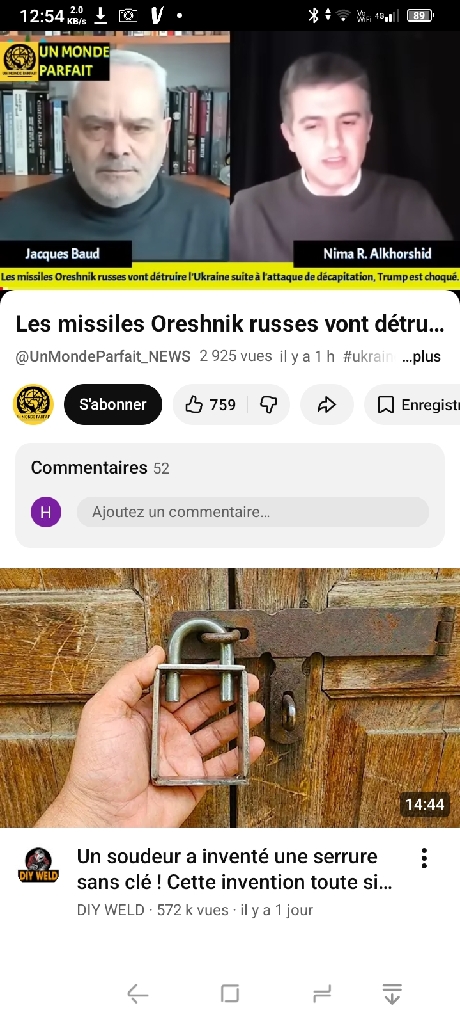Tap the square home navigation button
The height and width of the screenshot is (1024, 460).
[229, 993]
